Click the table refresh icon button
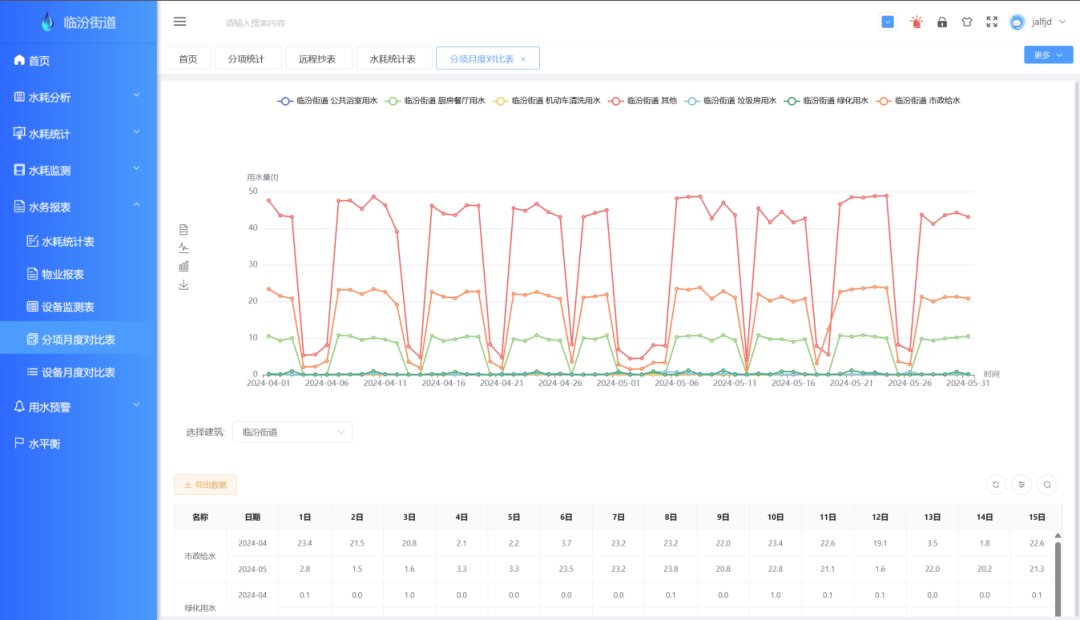1080x620 pixels. pyautogui.click(x=995, y=484)
